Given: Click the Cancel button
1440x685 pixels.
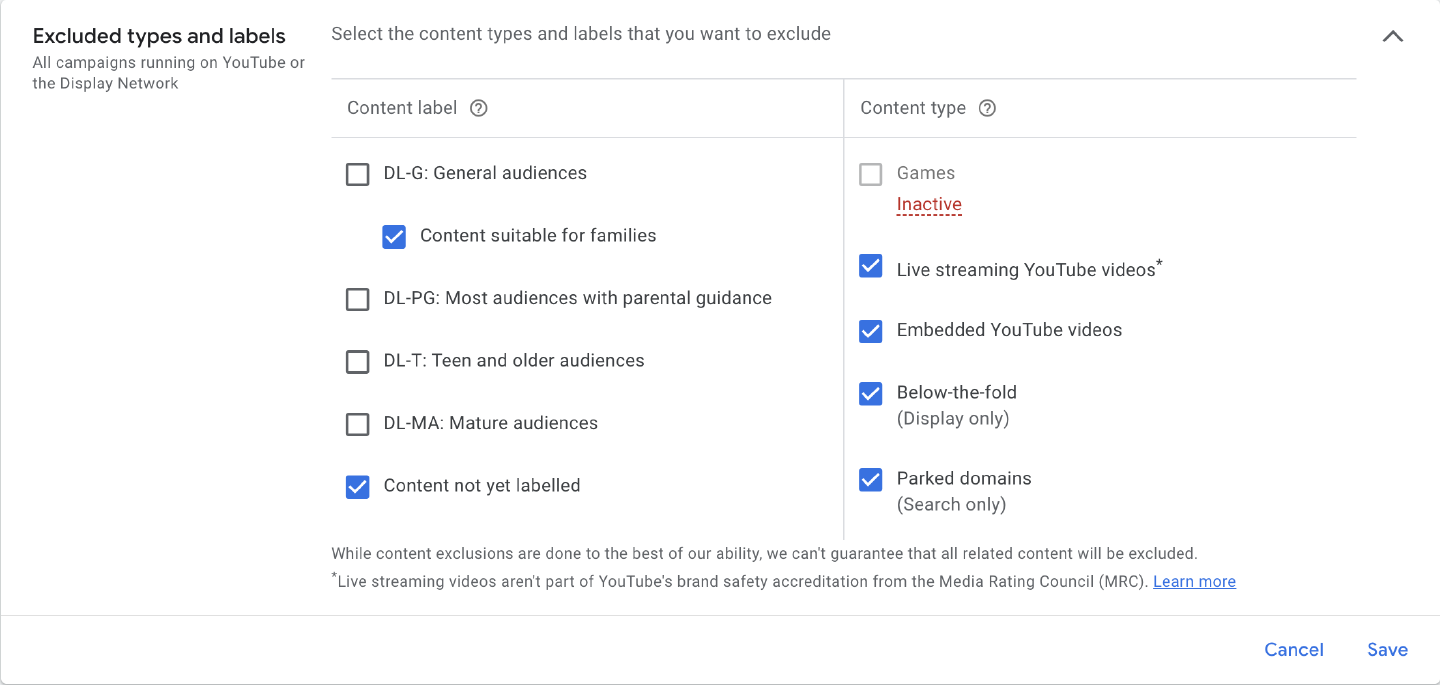Looking at the screenshot, I should click(x=1294, y=650).
